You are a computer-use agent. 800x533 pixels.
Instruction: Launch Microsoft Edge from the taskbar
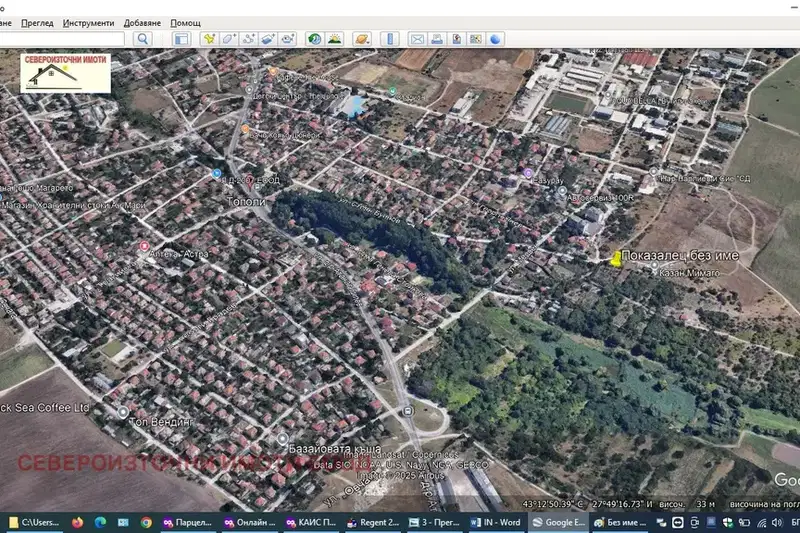(101, 522)
